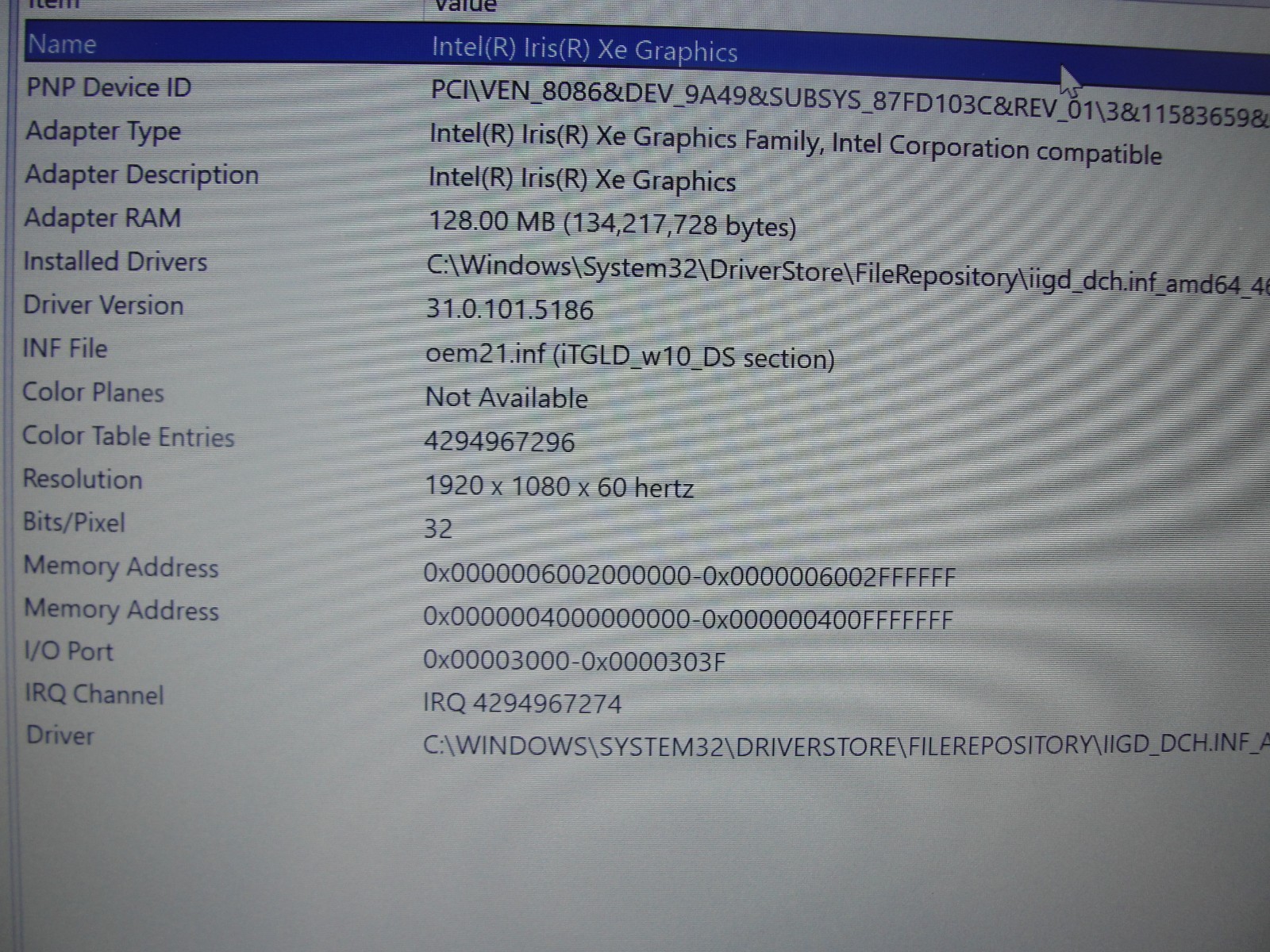Image resolution: width=1270 pixels, height=952 pixels.
Task: Click the Driver label in last row
Action: [x=60, y=735]
